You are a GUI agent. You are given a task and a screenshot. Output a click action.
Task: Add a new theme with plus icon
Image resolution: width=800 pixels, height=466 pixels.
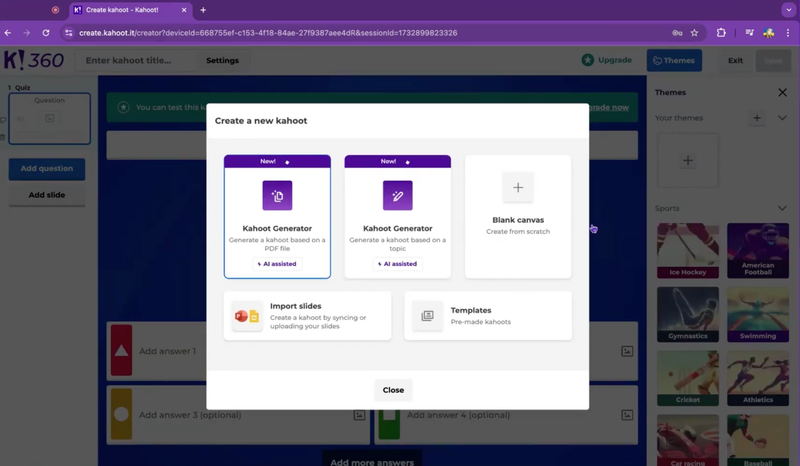[757, 118]
